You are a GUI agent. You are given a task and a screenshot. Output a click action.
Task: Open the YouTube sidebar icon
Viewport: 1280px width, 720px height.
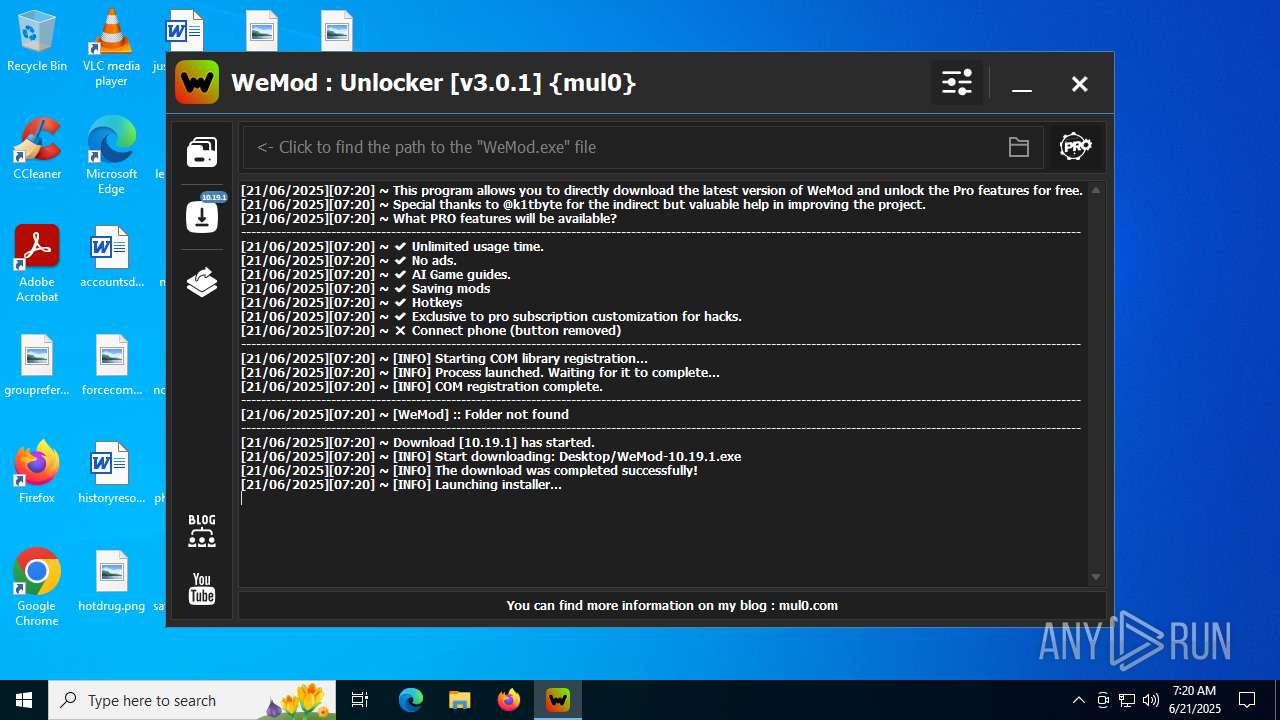coord(202,589)
